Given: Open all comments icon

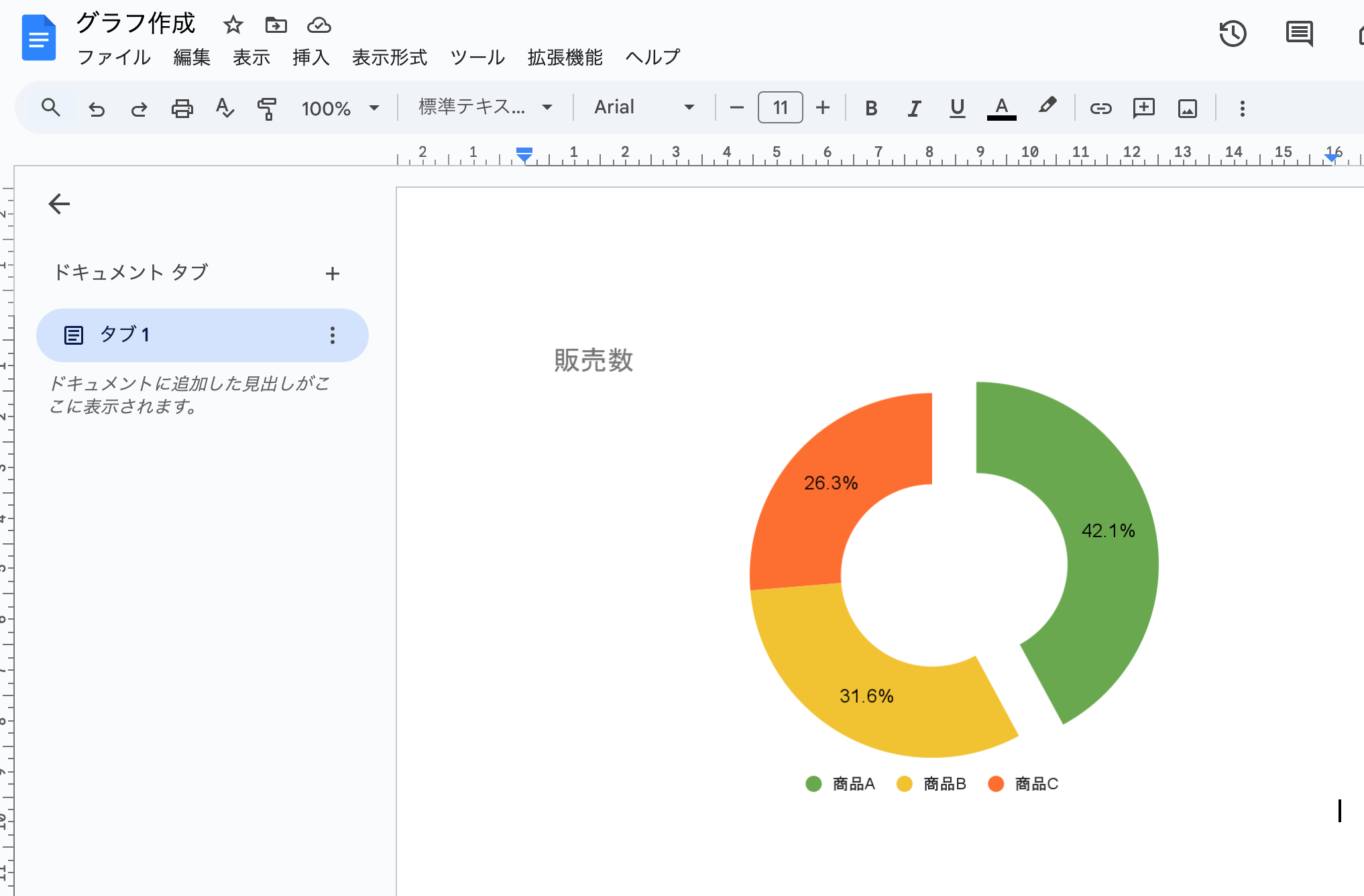Looking at the screenshot, I should click(x=1298, y=34).
